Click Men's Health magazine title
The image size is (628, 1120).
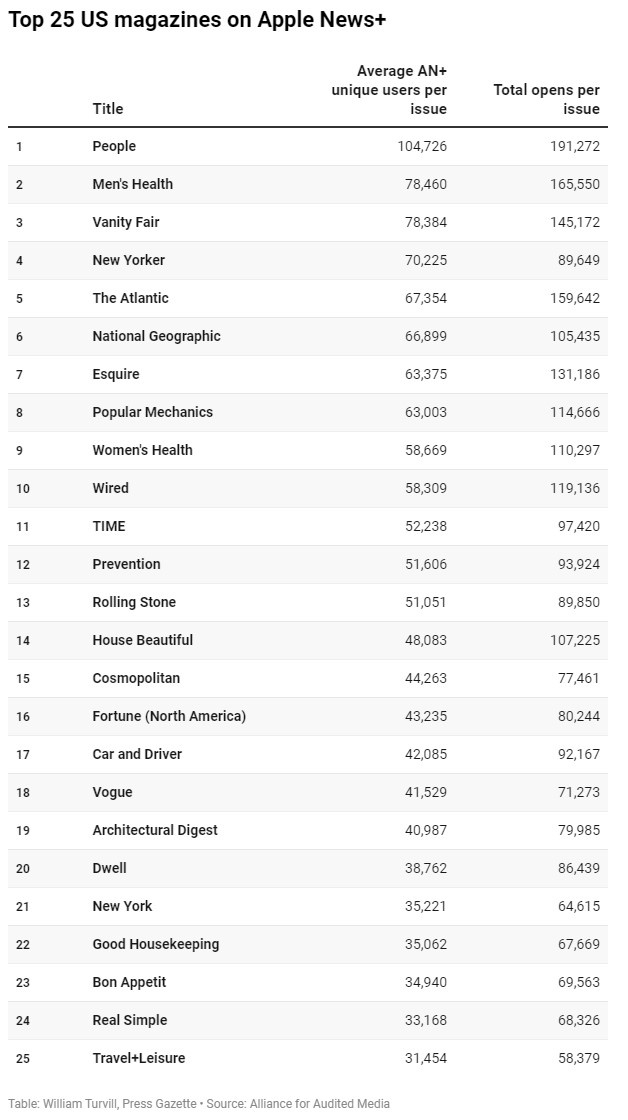click(x=132, y=184)
